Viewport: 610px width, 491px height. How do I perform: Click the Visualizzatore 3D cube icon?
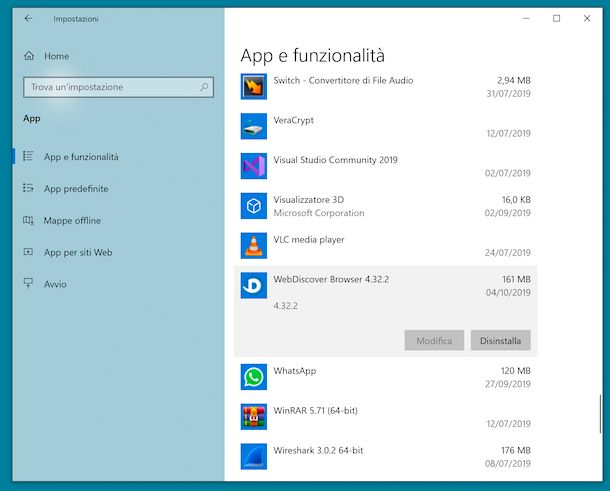pyautogui.click(x=254, y=206)
